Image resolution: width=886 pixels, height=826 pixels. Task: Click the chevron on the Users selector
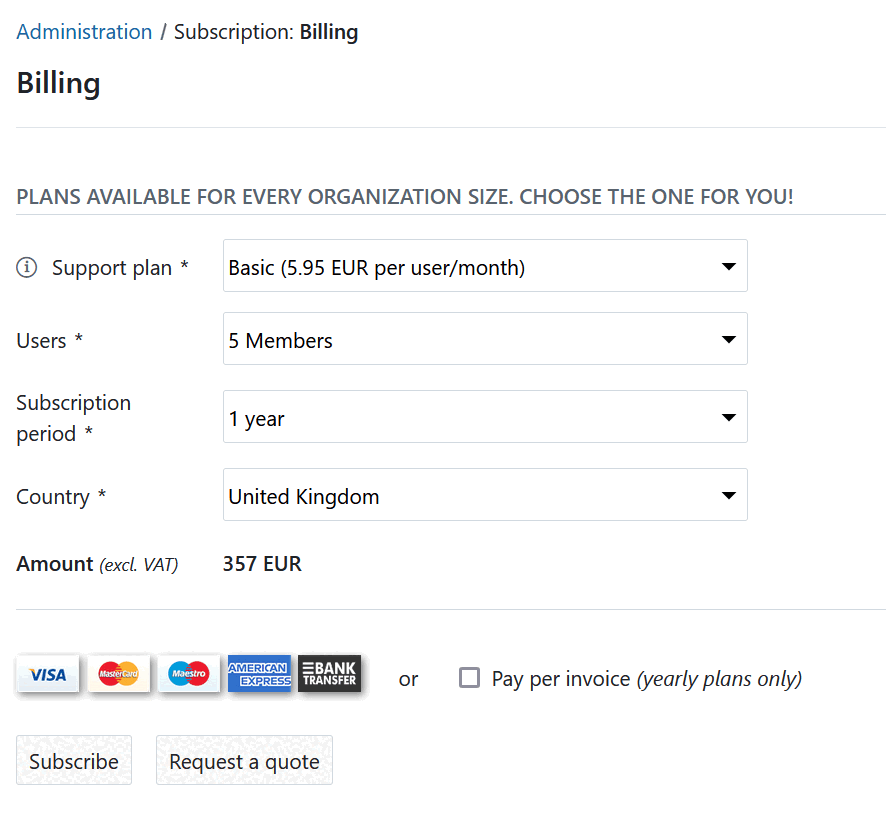point(729,338)
